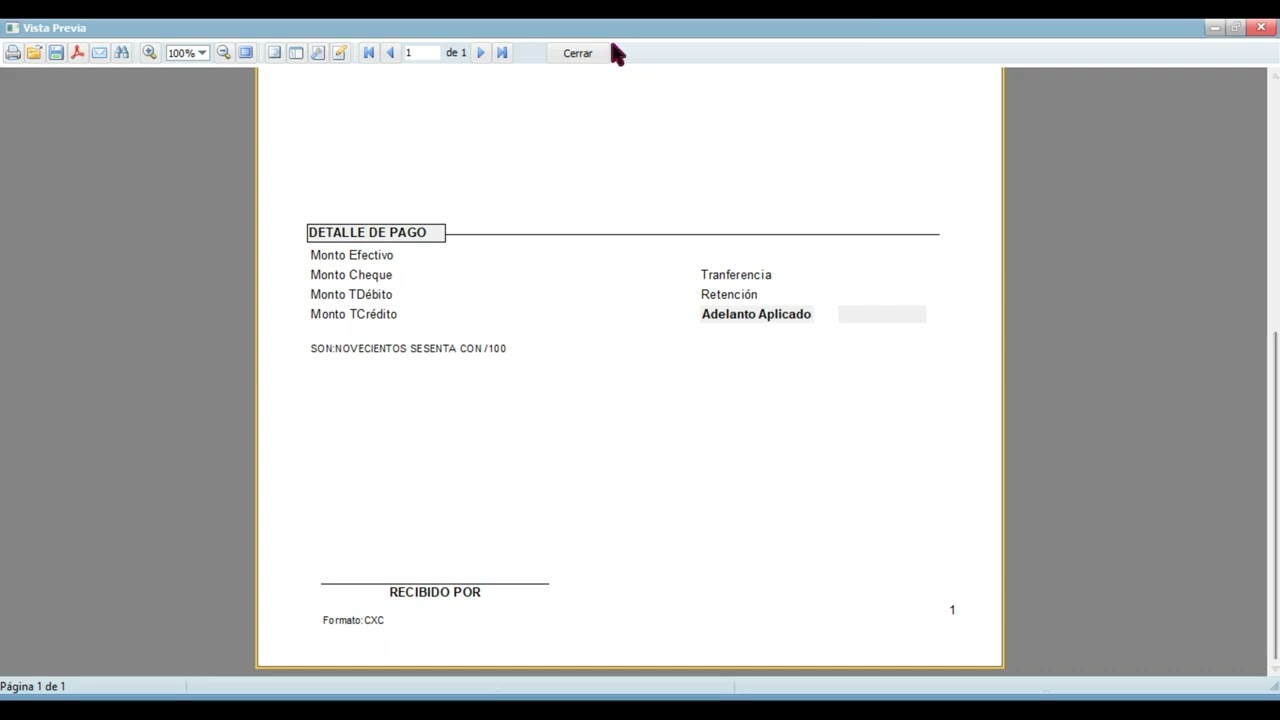
Task: Zoom in with the magnifier plus icon
Action: 150,53
